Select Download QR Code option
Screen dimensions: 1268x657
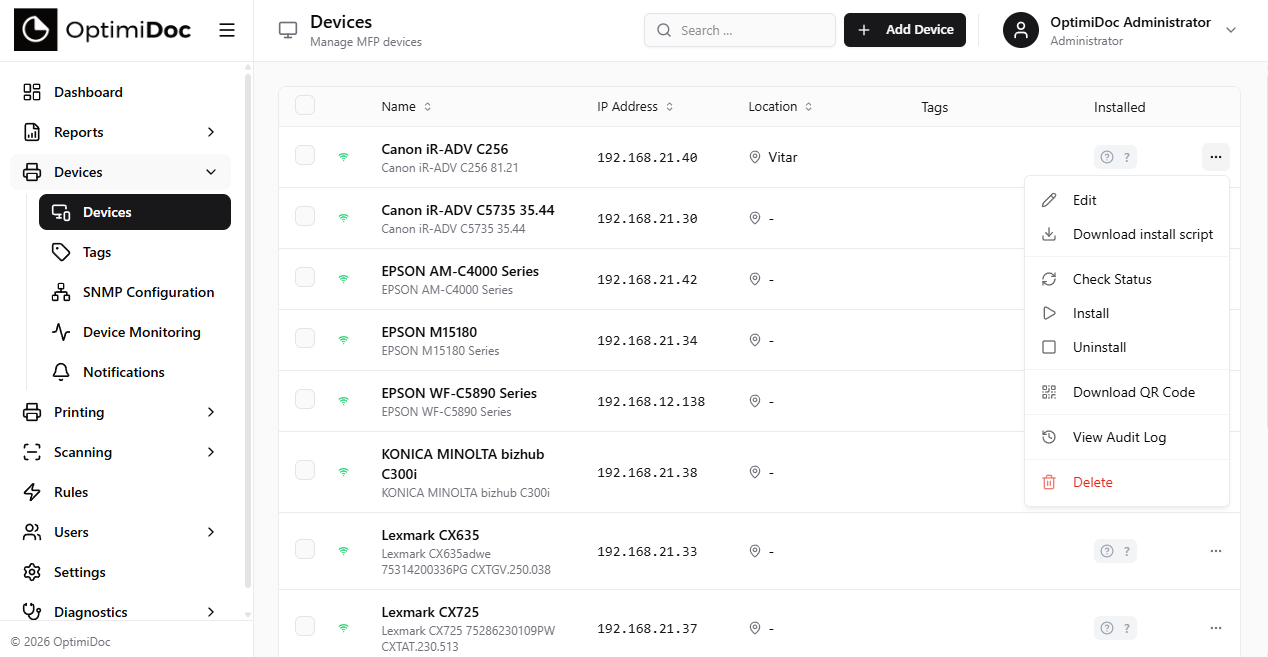point(1127,392)
